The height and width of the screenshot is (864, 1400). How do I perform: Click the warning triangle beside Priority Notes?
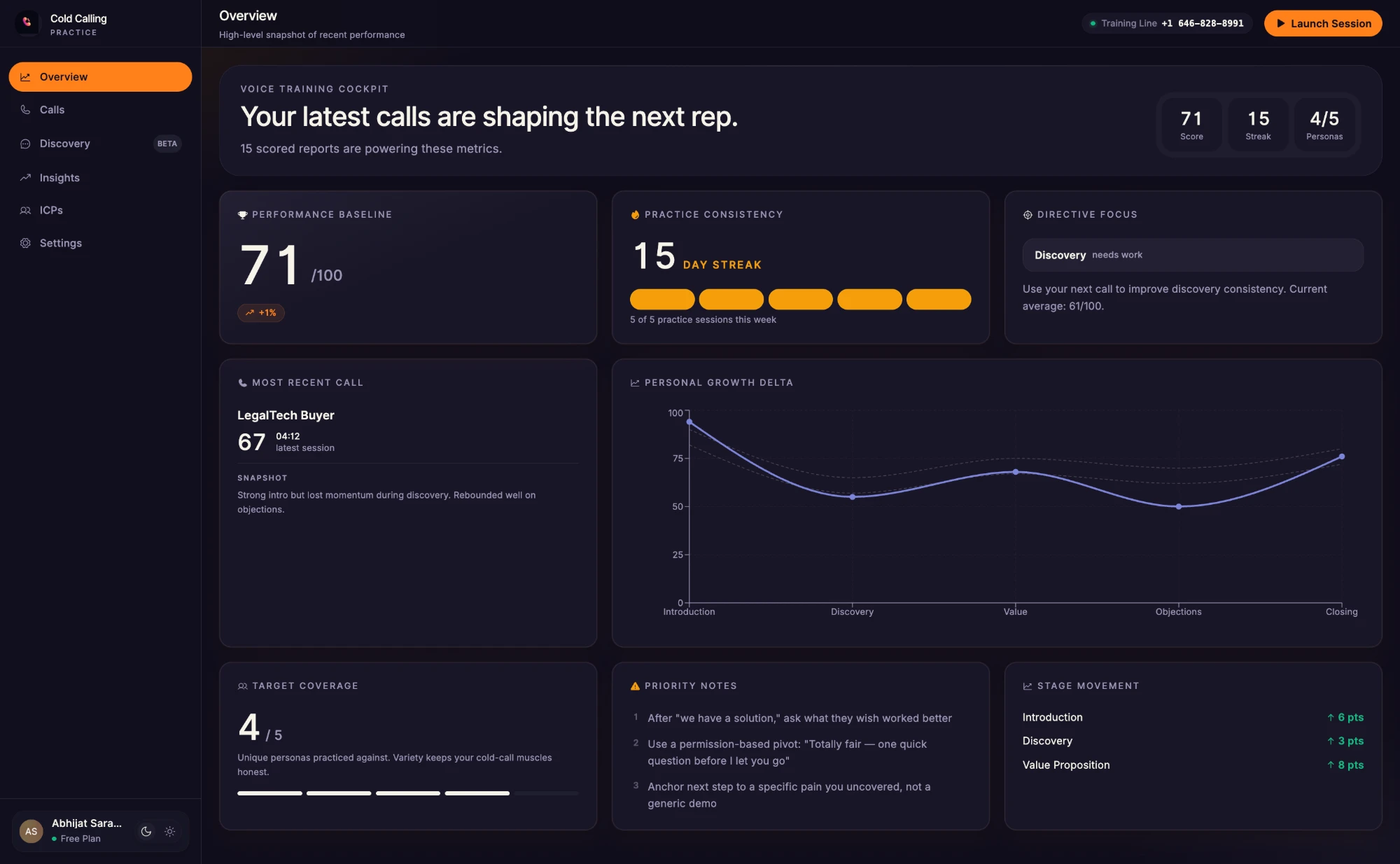point(635,686)
